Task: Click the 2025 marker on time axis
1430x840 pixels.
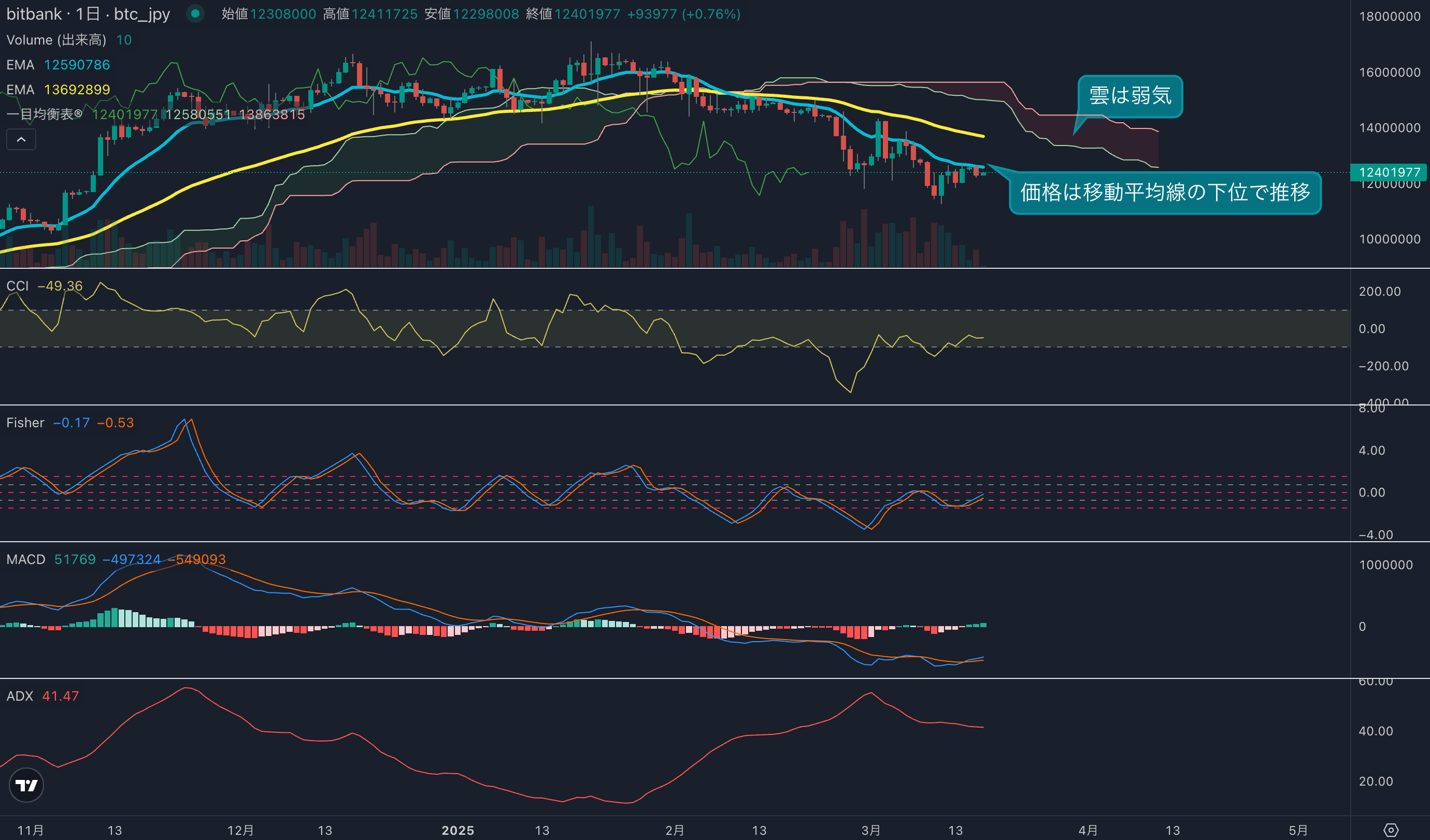Action: click(x=457, y=830)
